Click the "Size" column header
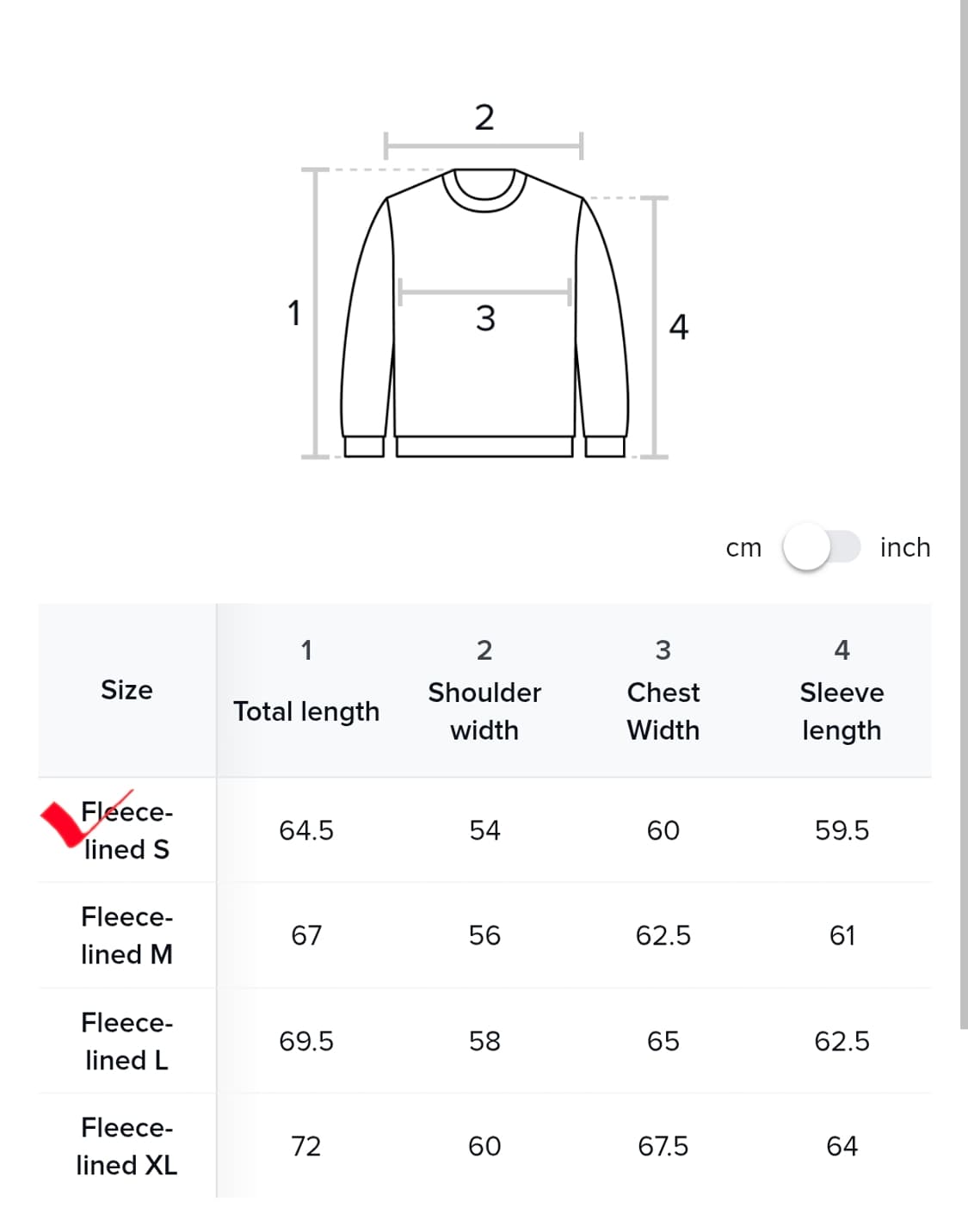968x1232 pixels. click(126, 690)
